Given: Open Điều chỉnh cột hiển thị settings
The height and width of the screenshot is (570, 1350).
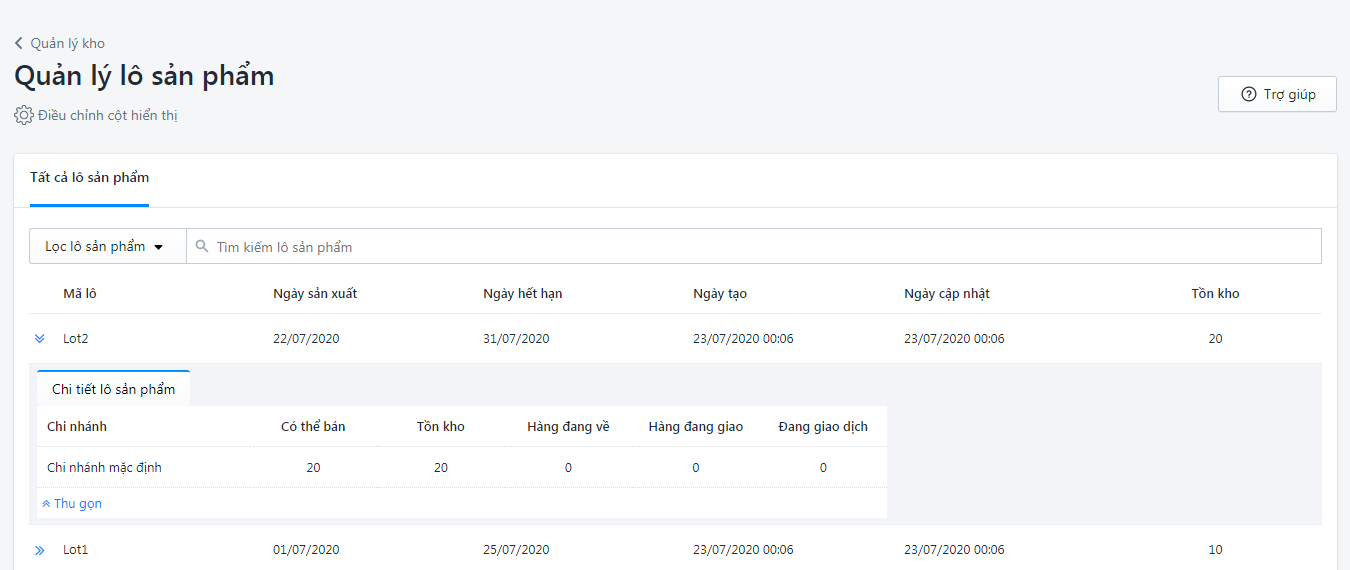Looking at the screenshot, I should 107,115.
